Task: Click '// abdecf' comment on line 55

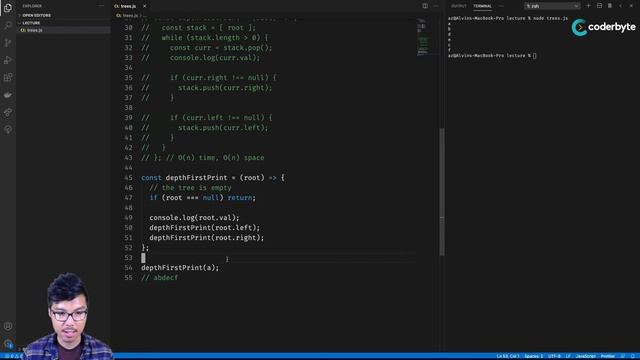Action: 160,278
